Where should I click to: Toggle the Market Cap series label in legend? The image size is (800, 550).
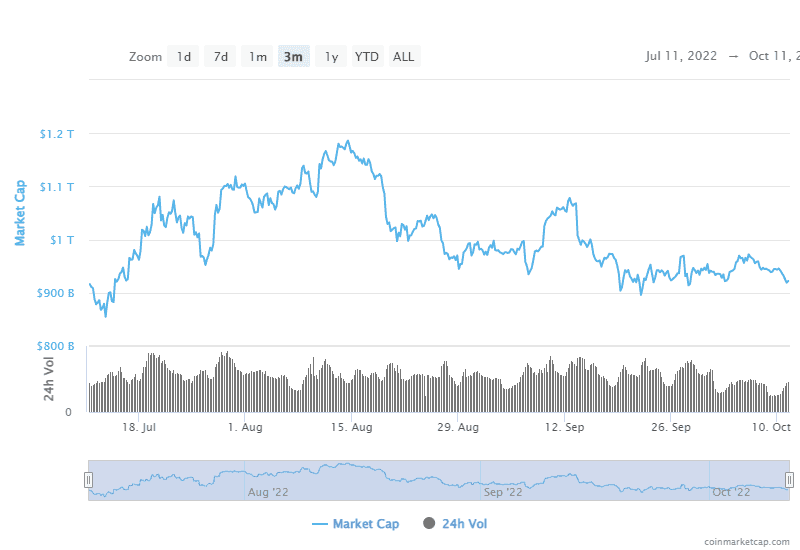click(366, 523)
